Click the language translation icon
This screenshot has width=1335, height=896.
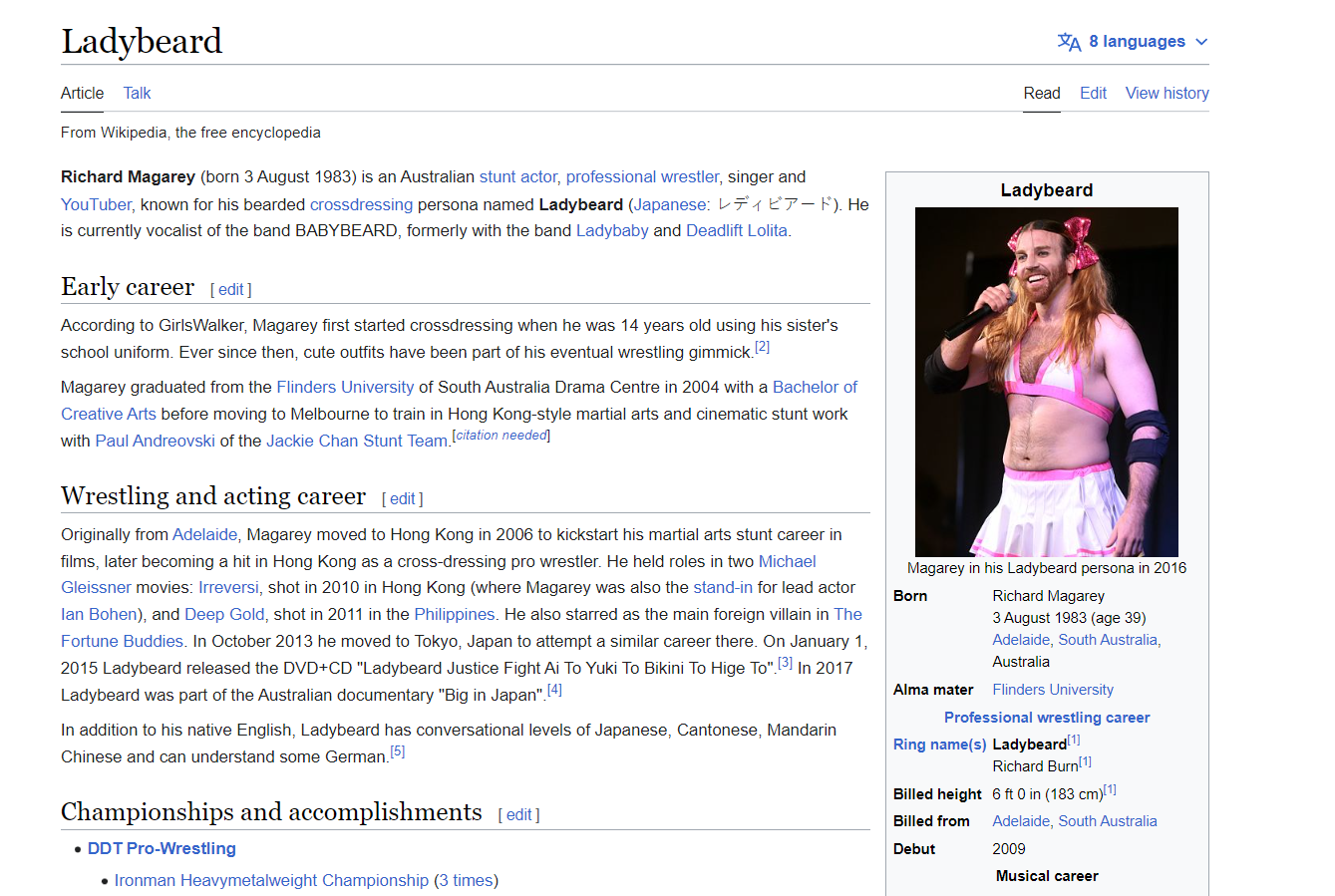coord(1069,42)
